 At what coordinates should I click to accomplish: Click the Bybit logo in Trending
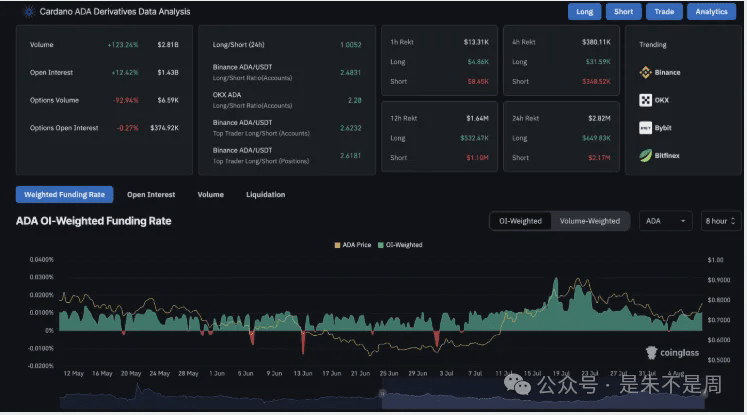646,128
